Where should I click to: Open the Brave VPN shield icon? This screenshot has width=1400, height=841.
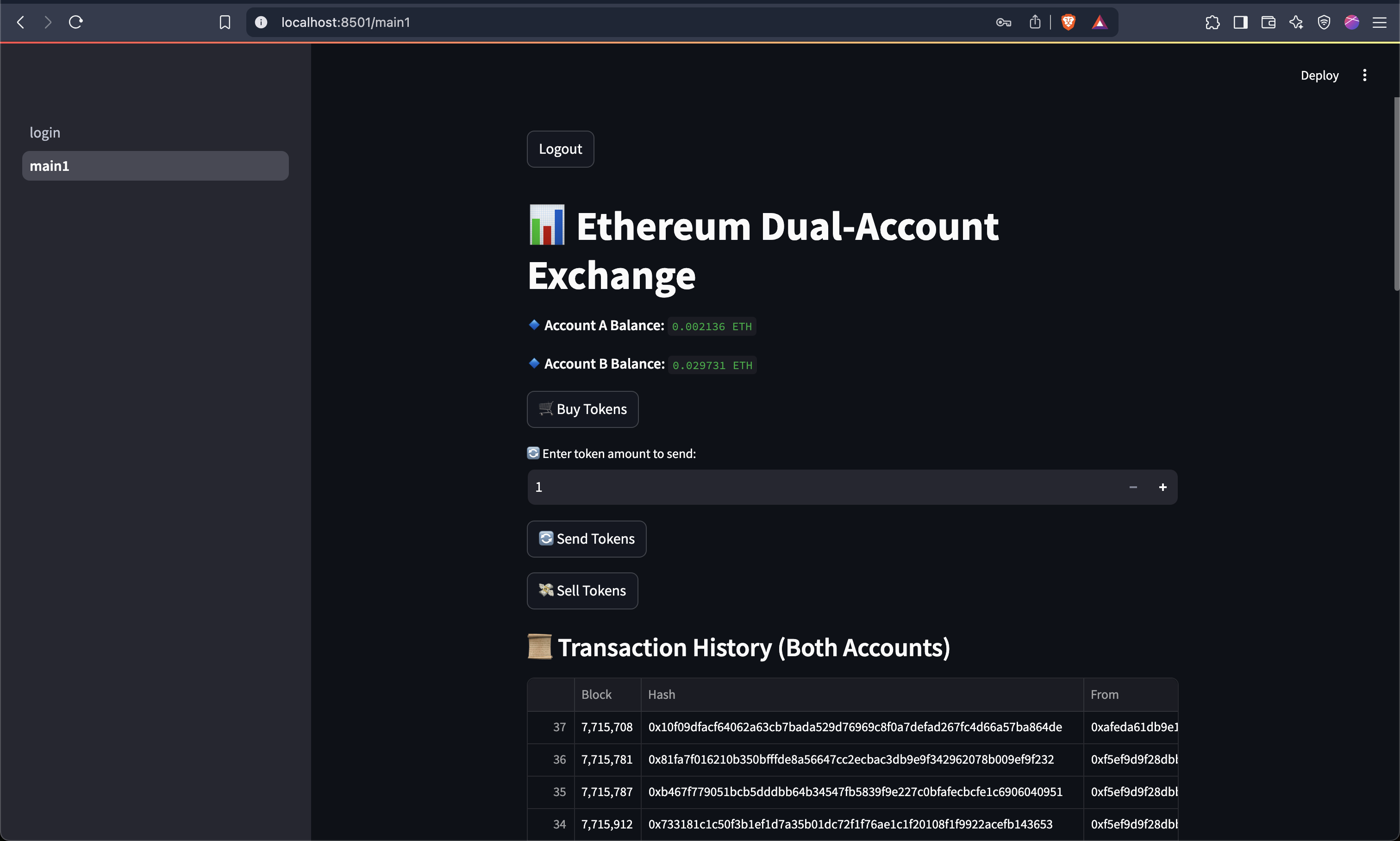(x=1324, y=22)
